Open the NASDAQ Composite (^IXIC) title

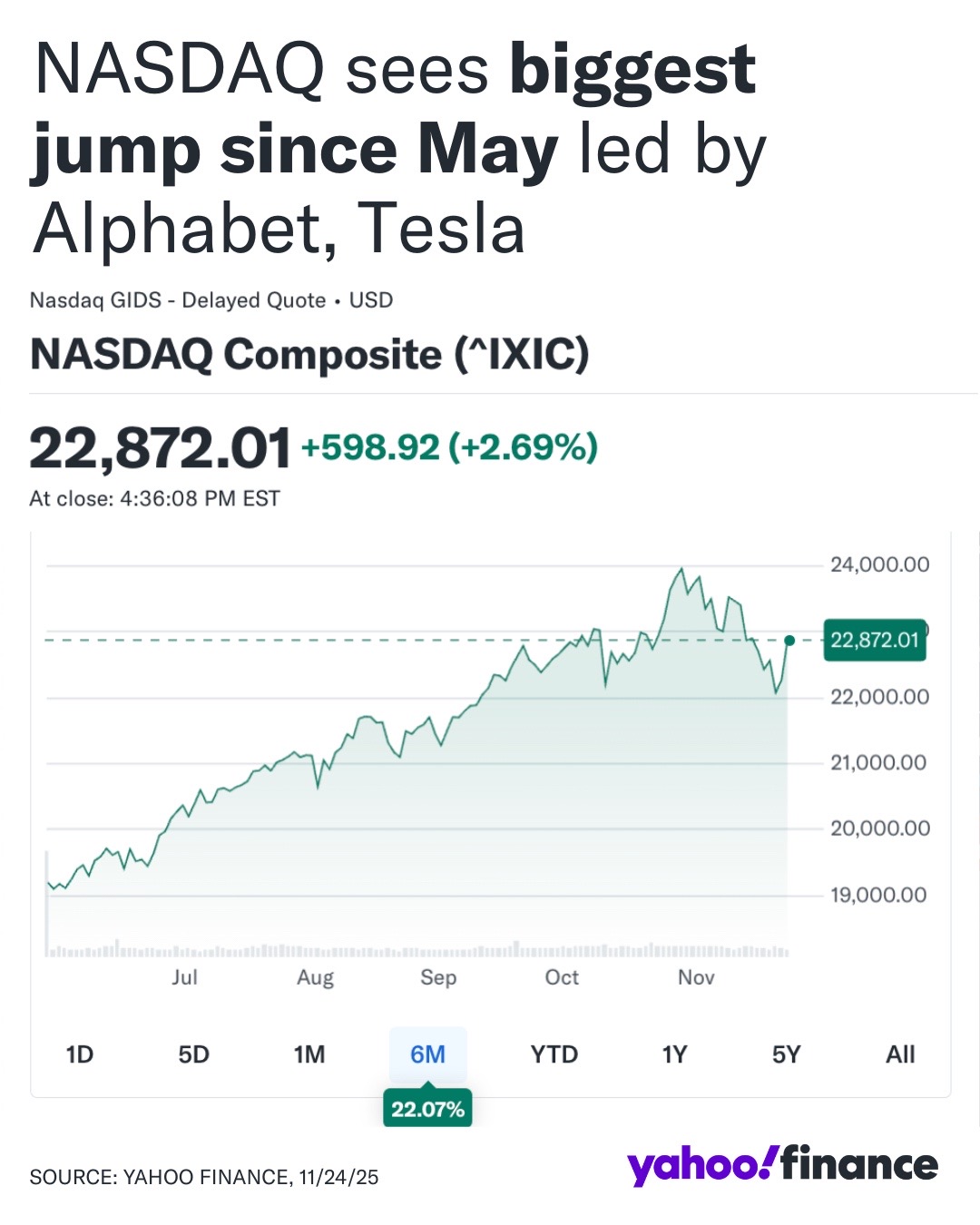(309, 354)
